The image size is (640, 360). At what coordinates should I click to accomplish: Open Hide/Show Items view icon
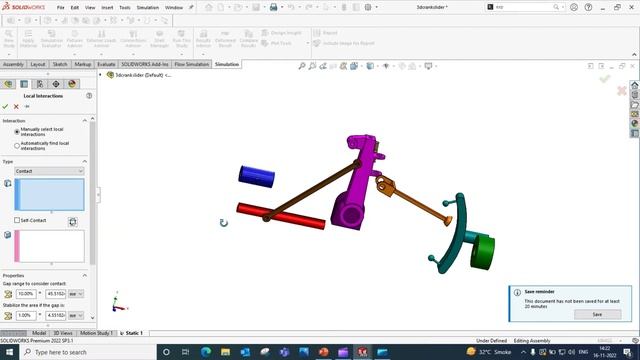(386, 66)
